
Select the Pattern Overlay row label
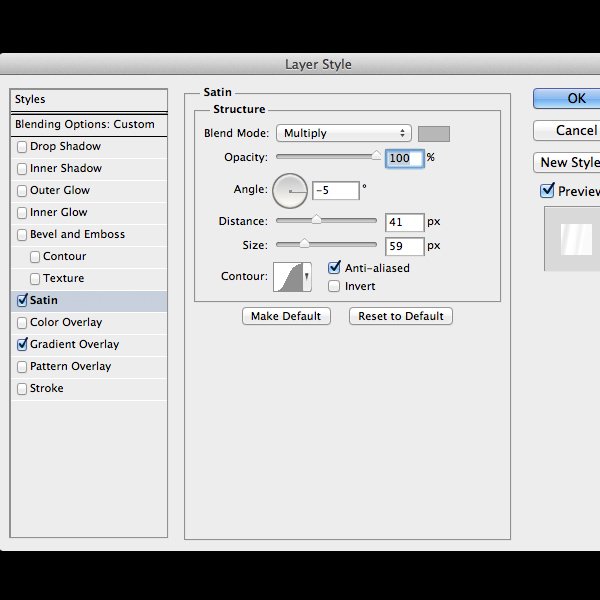coord(71,366)
